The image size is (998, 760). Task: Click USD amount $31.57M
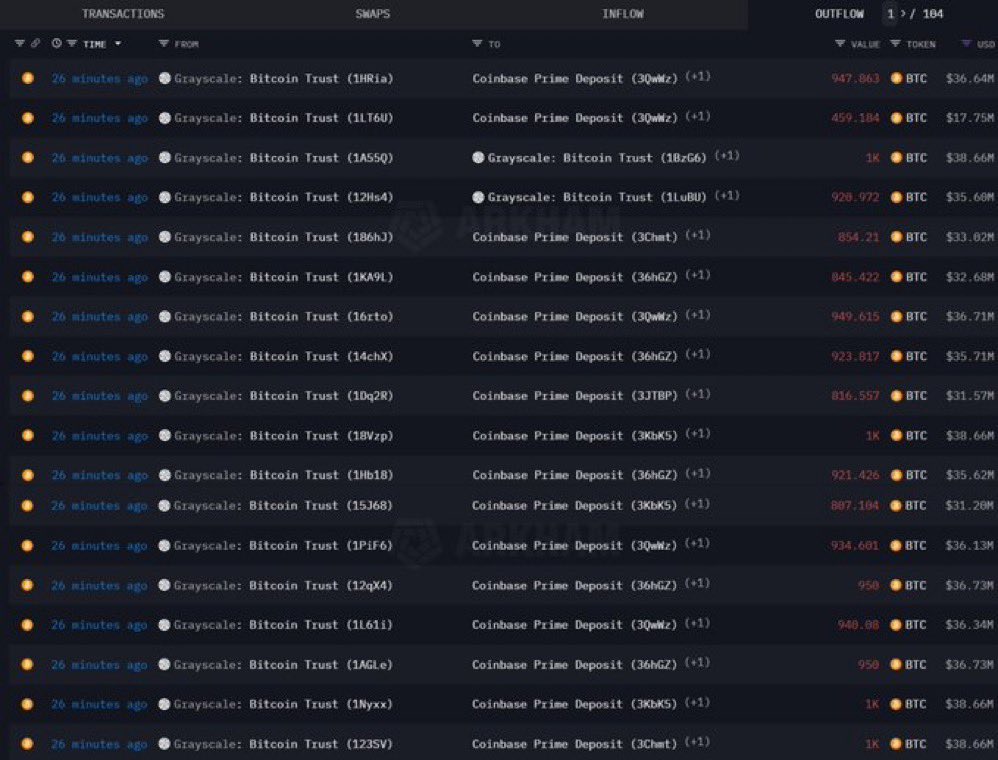click(x=970, y=396)
